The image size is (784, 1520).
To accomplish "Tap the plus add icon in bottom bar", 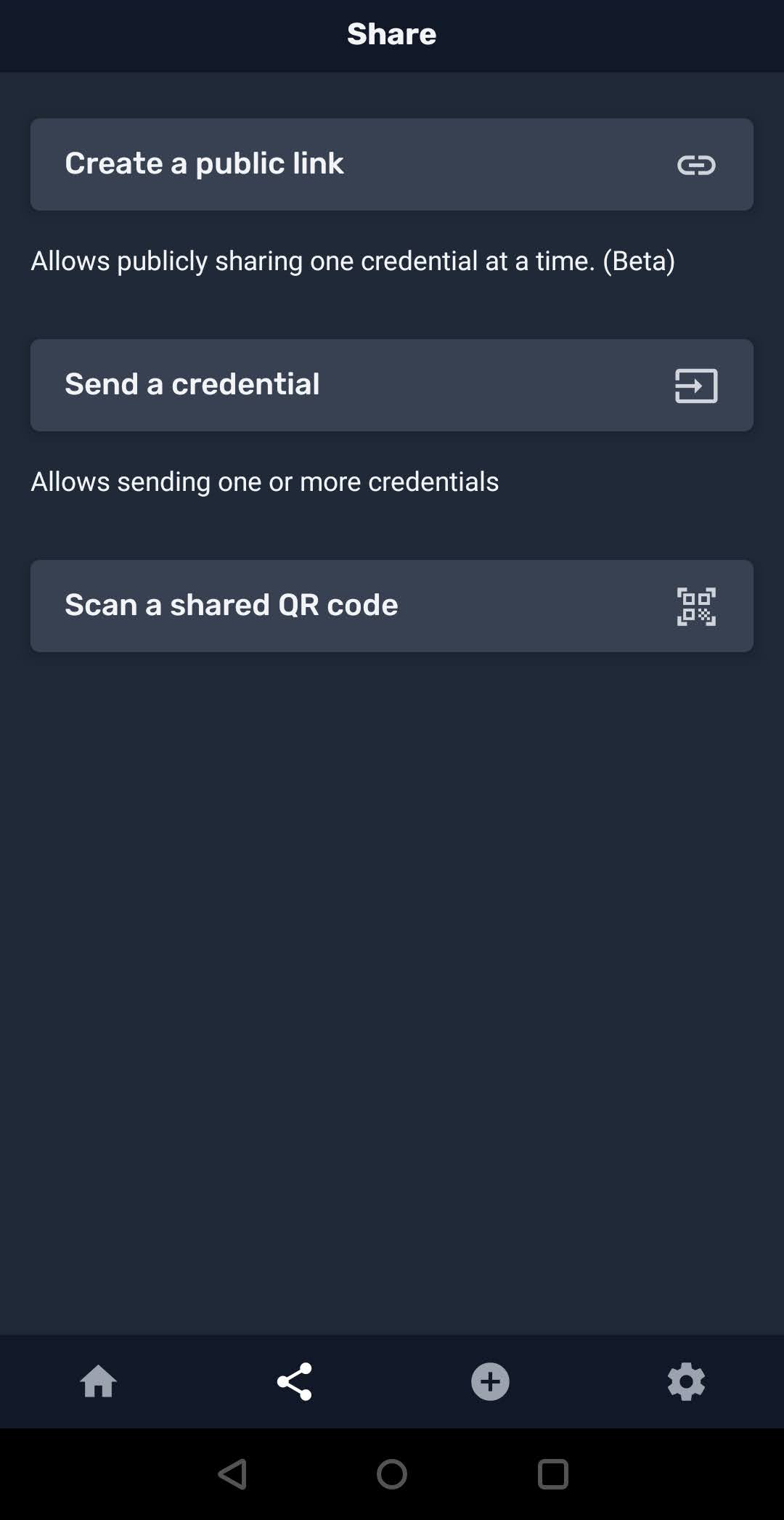I will [x=490, y=1381].
